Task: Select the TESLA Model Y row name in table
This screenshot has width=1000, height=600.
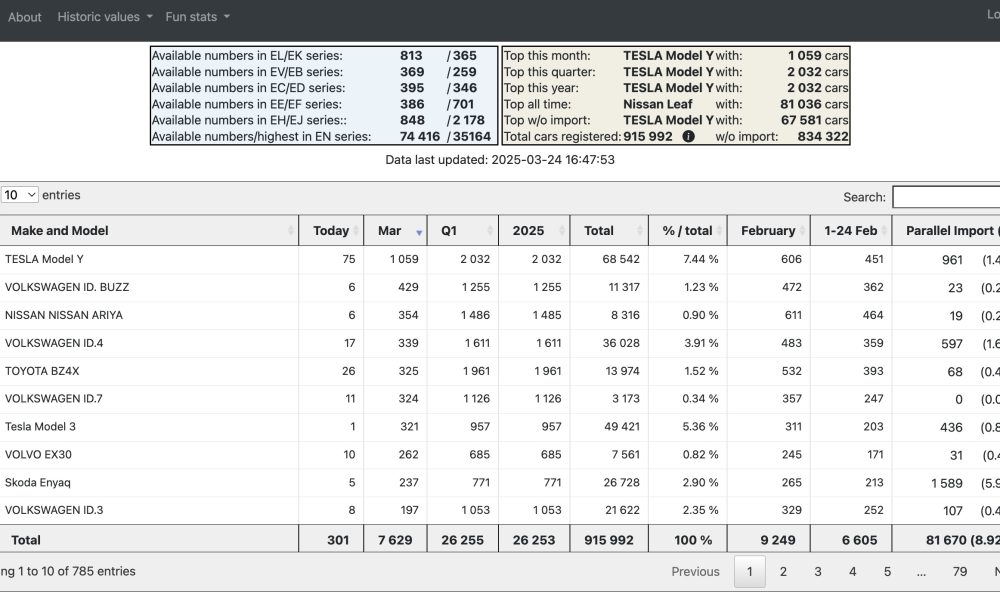Action: click(44, 260)
